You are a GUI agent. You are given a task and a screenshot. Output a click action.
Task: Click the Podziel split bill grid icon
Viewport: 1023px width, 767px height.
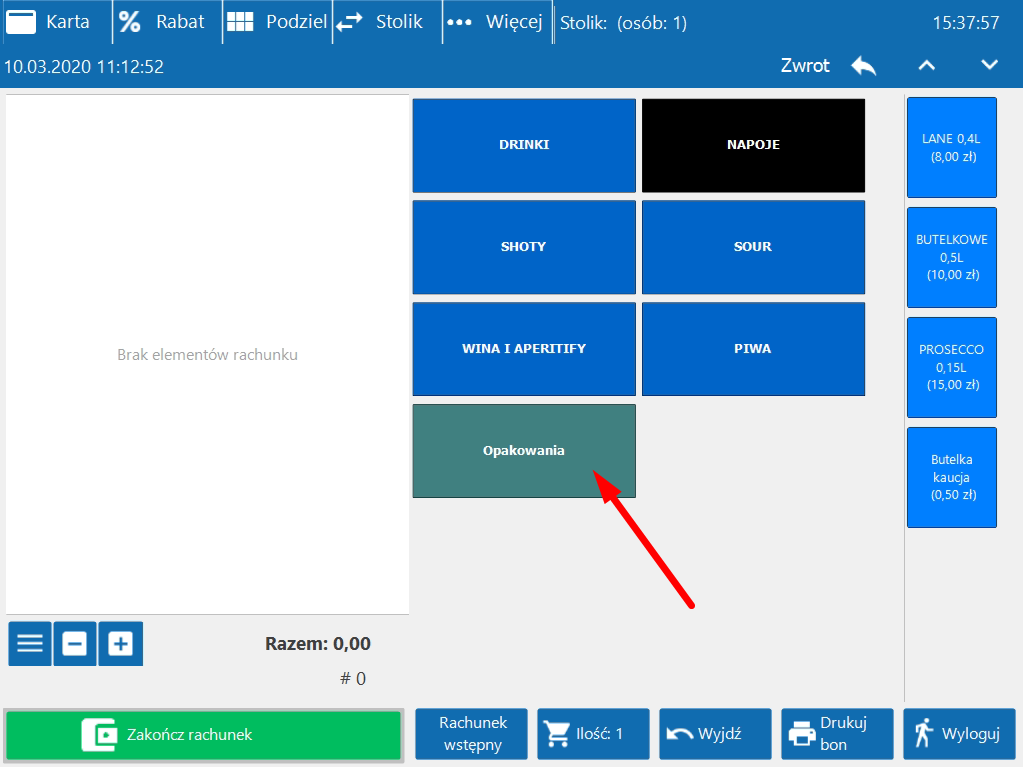pos(240,22)
